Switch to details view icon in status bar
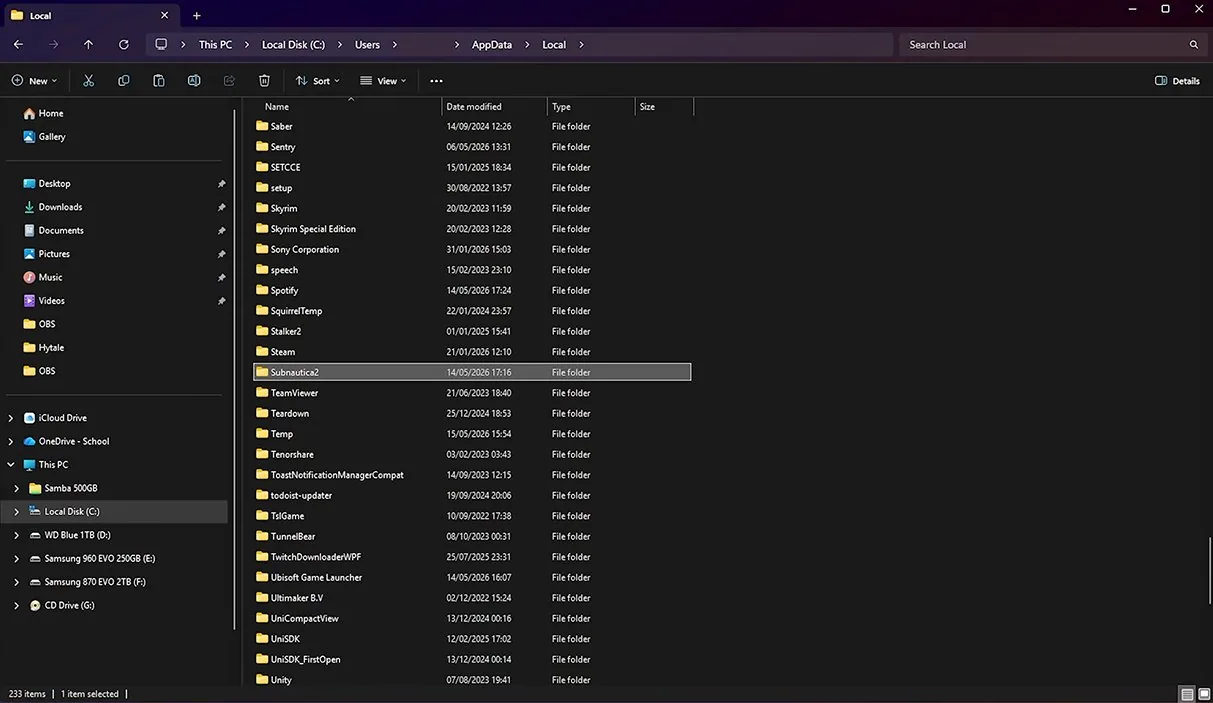This screenshot has height=703, width=1213. 1187,694
